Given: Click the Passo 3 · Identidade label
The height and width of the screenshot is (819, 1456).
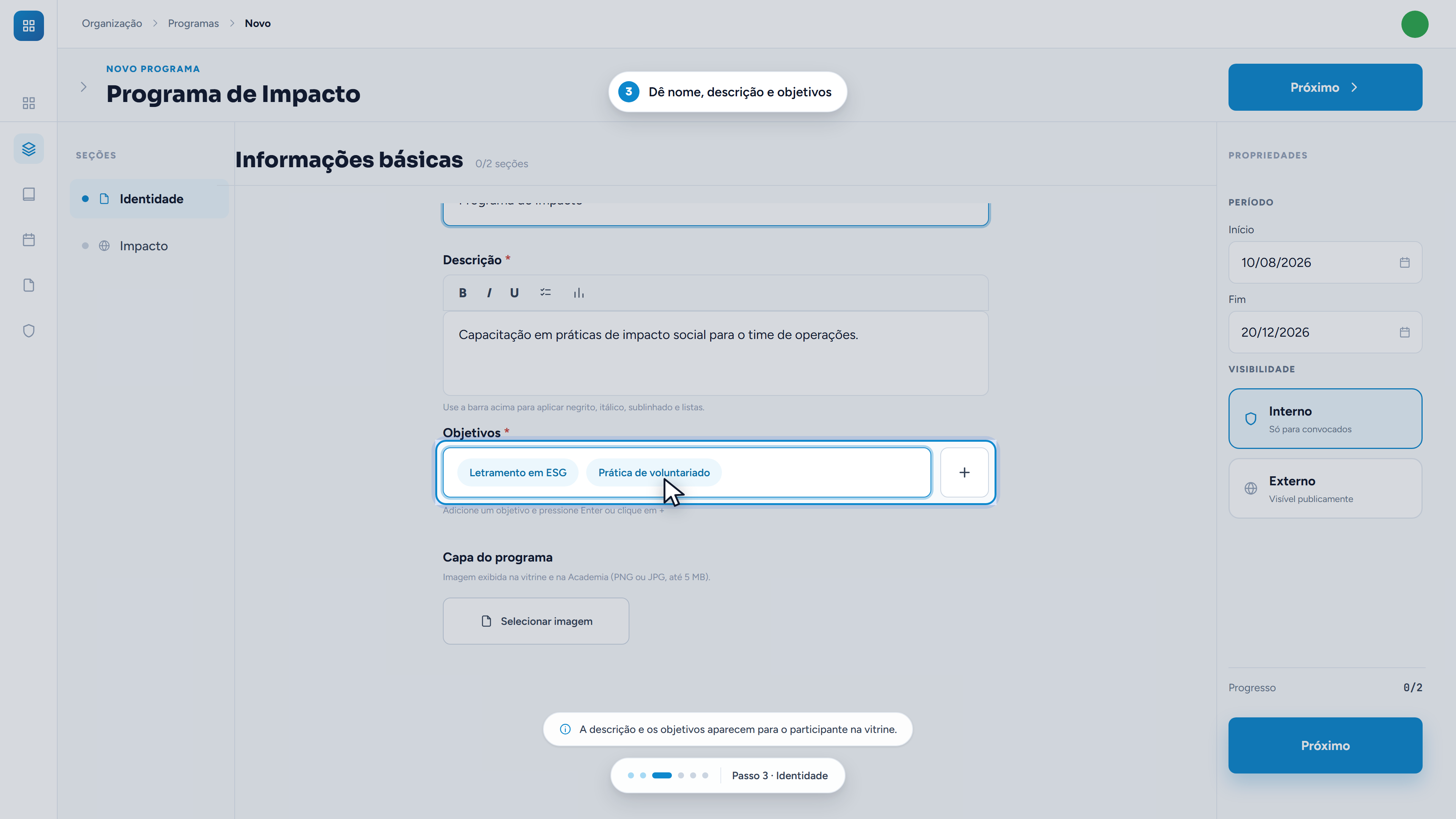Looking at the screenshot, I should point(780,775).
